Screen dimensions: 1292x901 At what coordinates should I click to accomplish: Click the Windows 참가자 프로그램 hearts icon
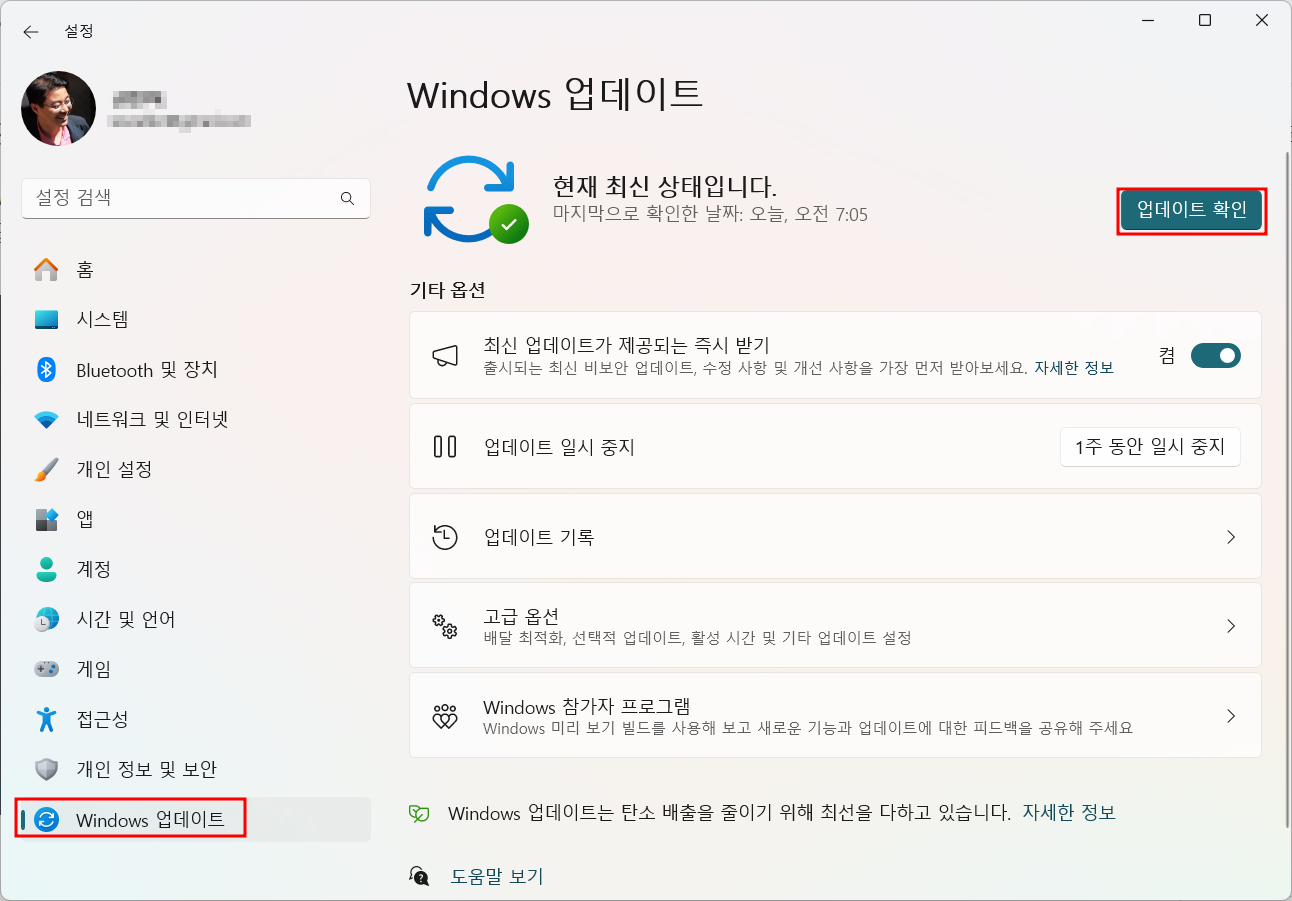pos(445,716)
